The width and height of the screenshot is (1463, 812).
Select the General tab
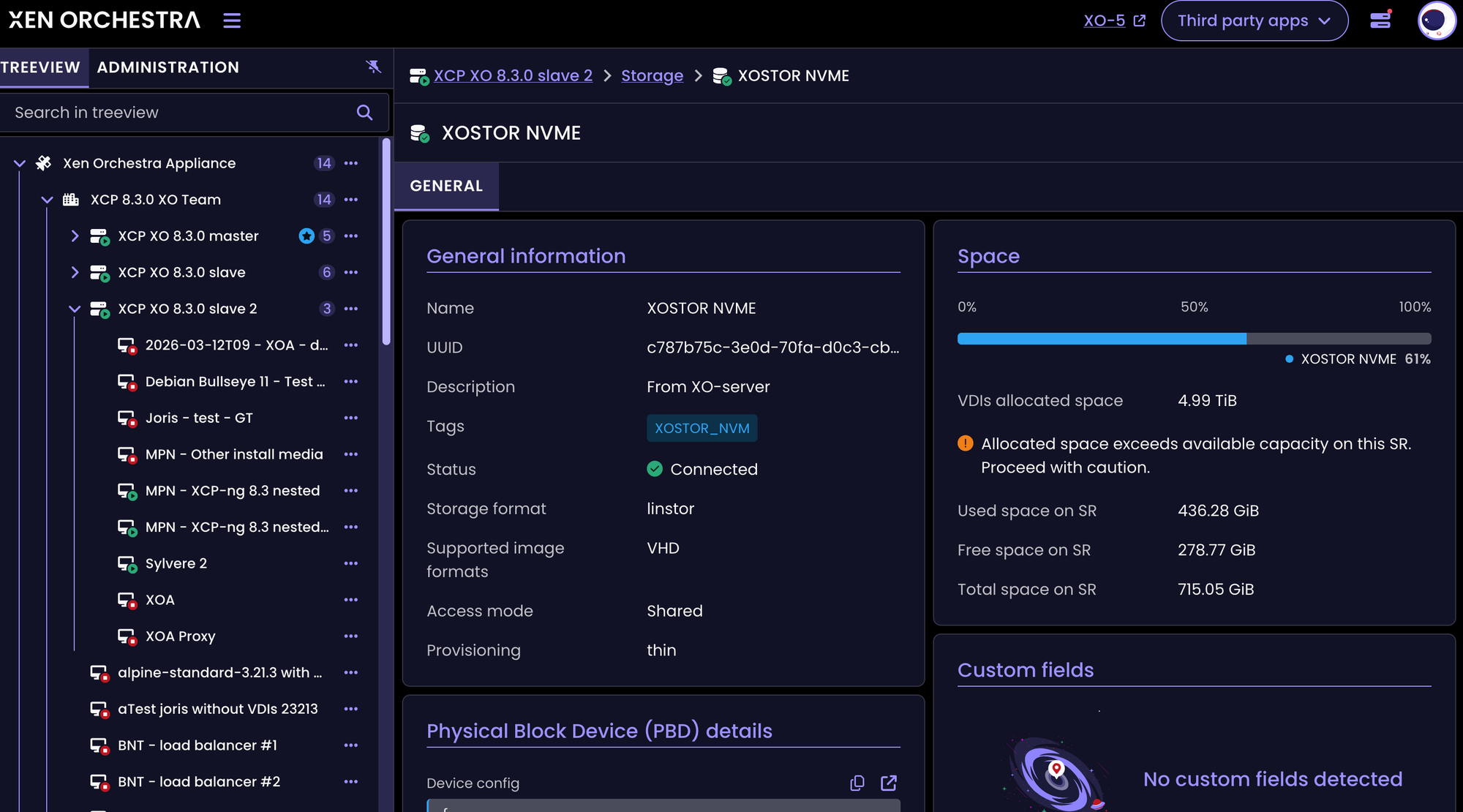(x=446, y=187)
